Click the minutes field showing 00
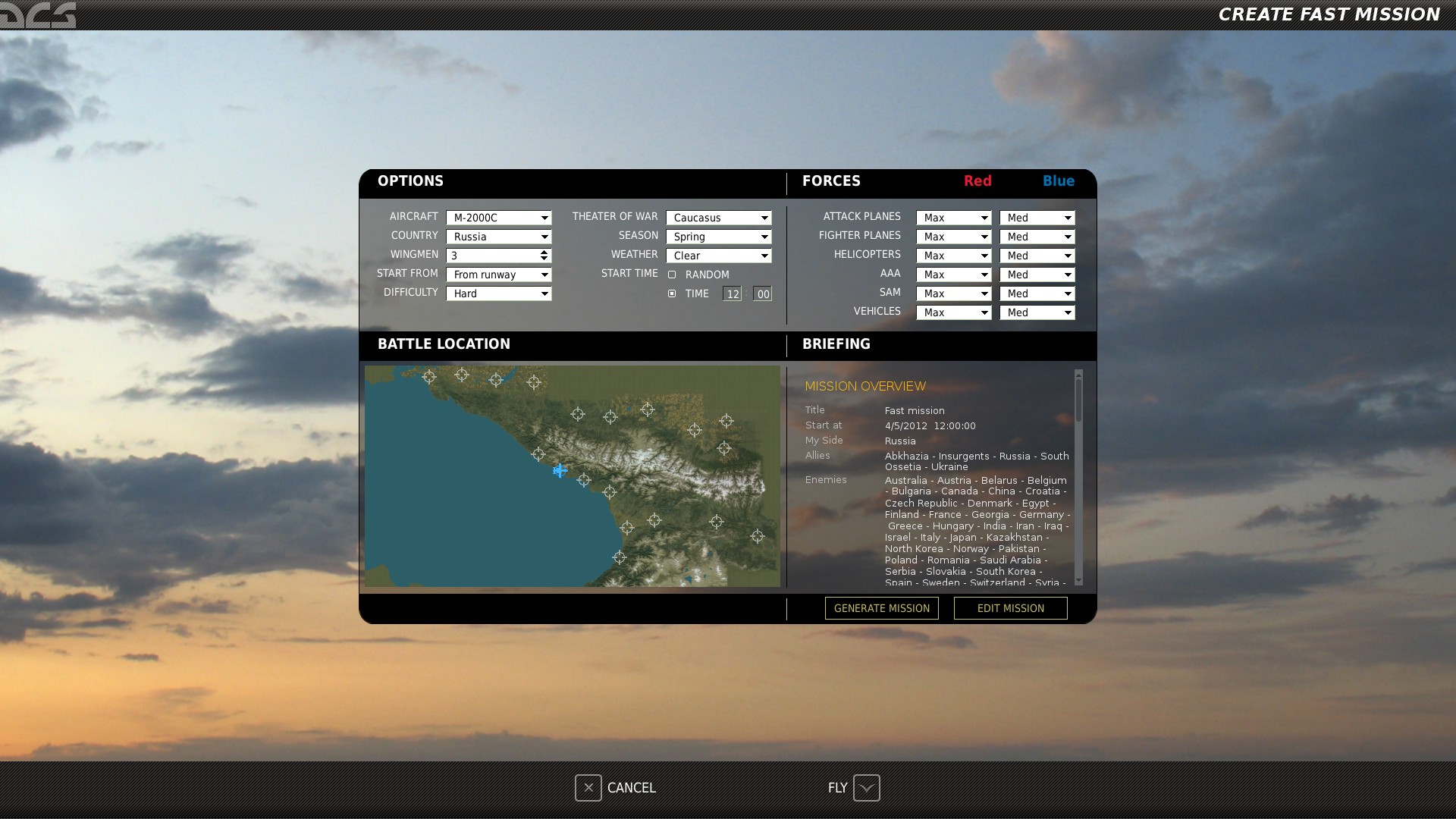Viewport: 1456px width, 819px height. click(x=762, y=293)
